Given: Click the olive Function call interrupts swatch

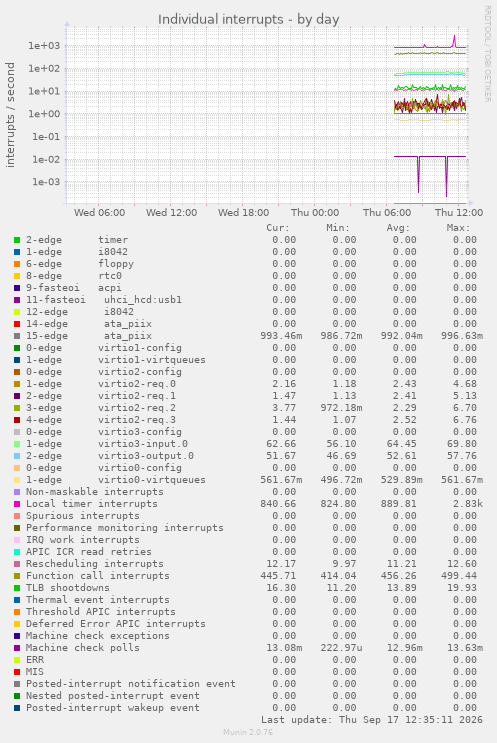Looking at the screenshot, I should tap(17, 576).
